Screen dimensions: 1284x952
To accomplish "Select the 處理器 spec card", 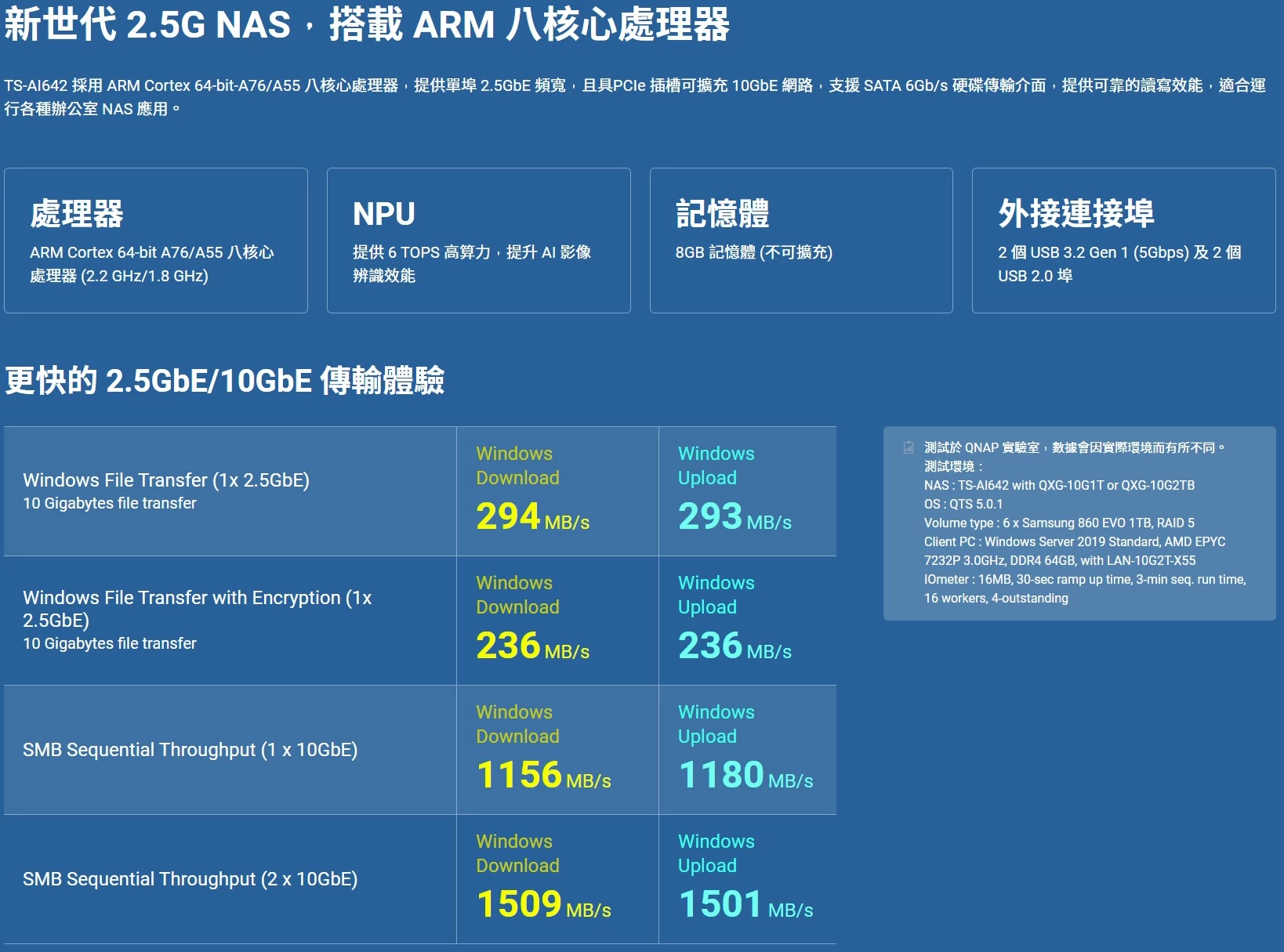I will (x=156, y=241).
